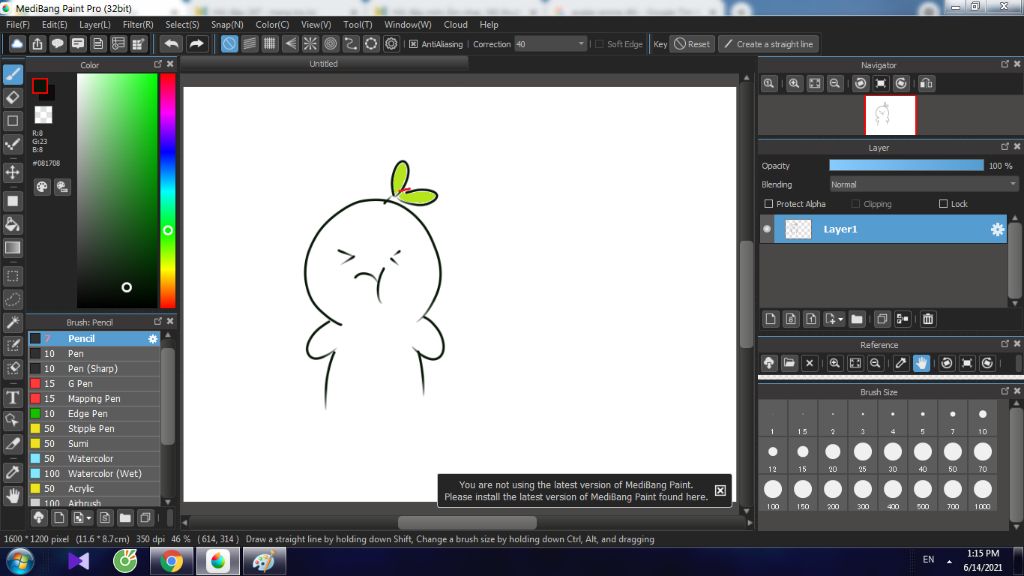Select the Edge Pen brush

(x=94, y=413)
